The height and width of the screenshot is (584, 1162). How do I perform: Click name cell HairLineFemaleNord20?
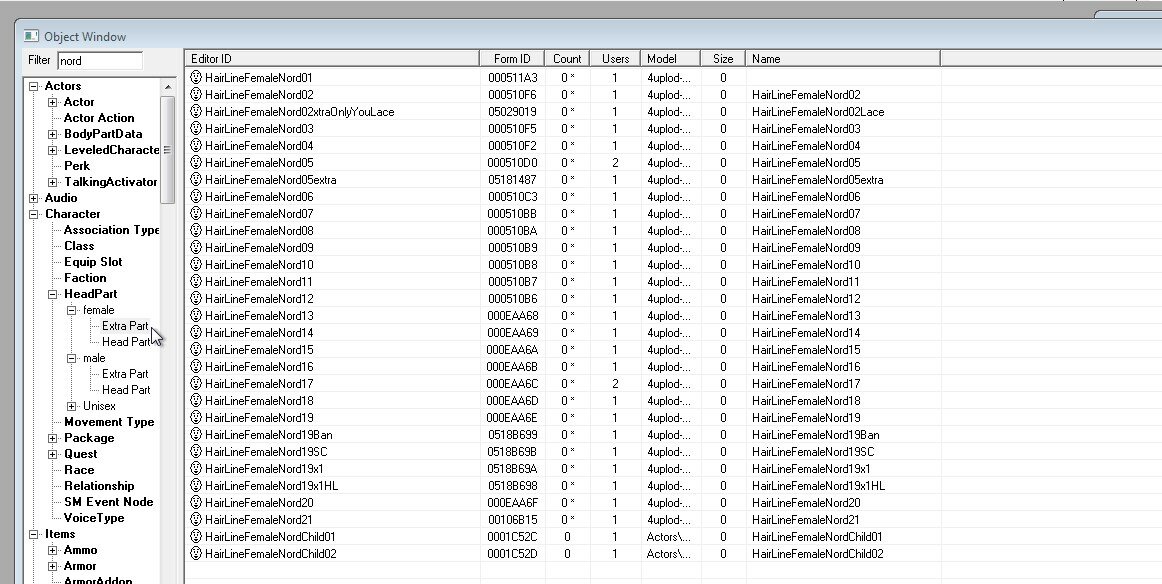click(806, 502)
